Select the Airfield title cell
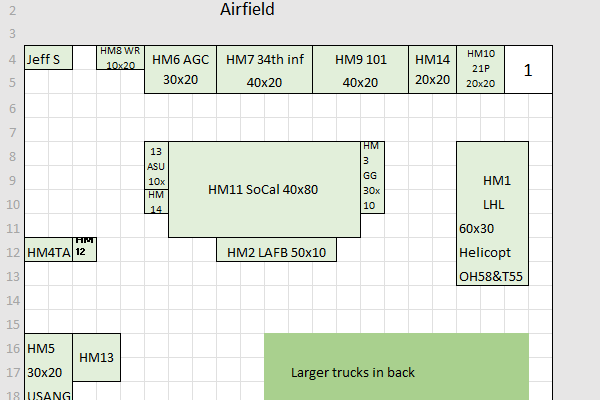The width and height of the screenshot is (600, 400). click(247, 10)
